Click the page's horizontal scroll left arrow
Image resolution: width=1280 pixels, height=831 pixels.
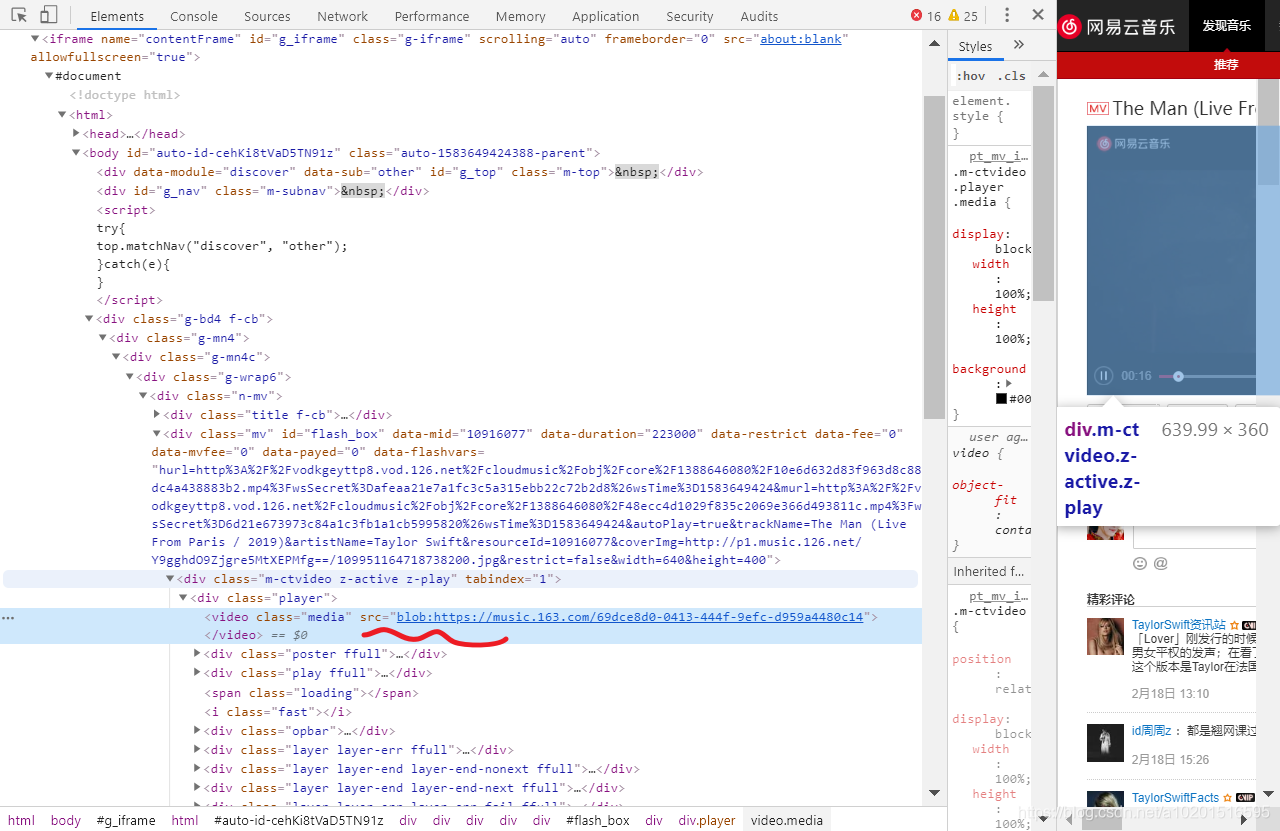click(x=1070, y=820)
